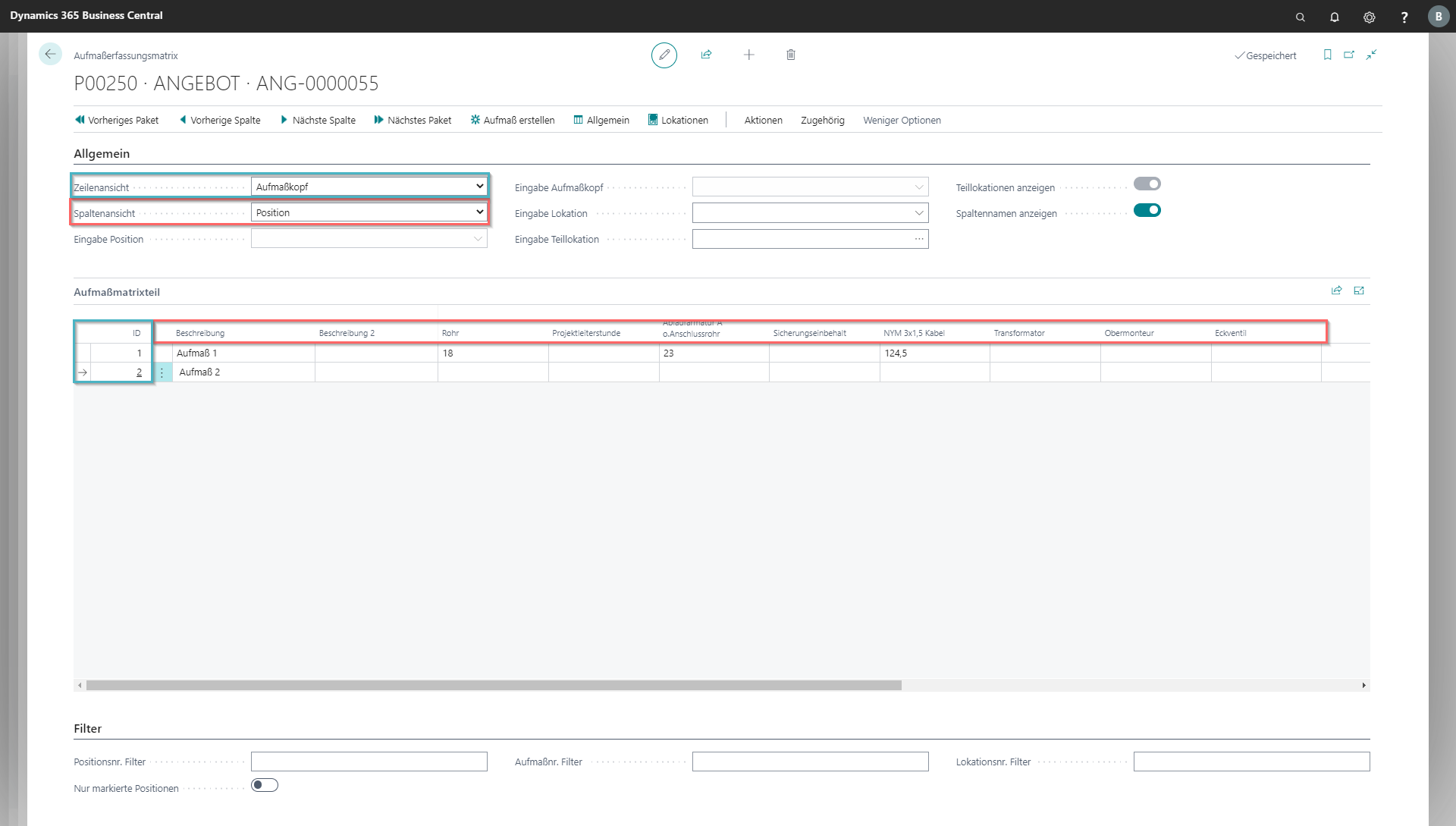Enable Nur markierte Positionen switch
The height and width of the screenshot is (826, 1456).
pyautogui.click(x=265, y=785)
